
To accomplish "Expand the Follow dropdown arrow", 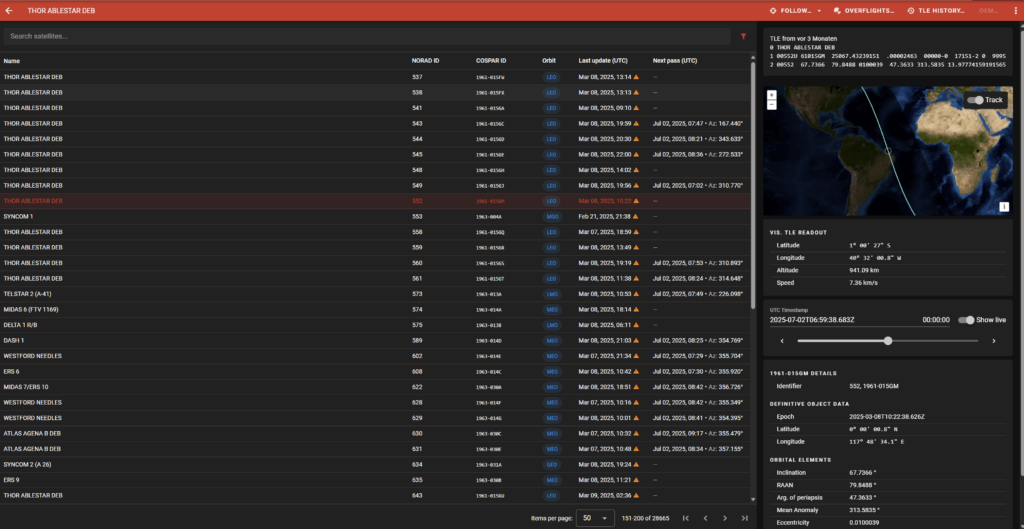I will (819, 11).
